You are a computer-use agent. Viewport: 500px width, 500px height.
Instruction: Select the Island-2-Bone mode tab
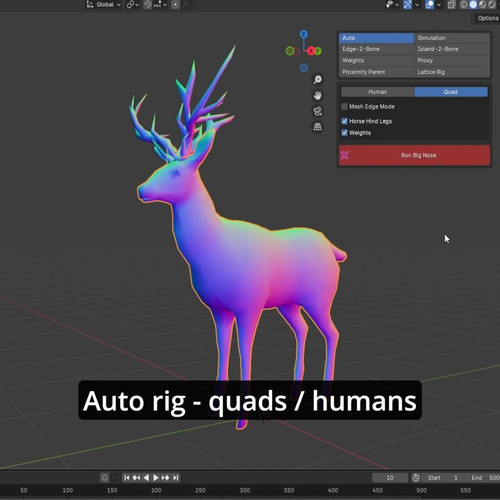[x=452, y=49]
